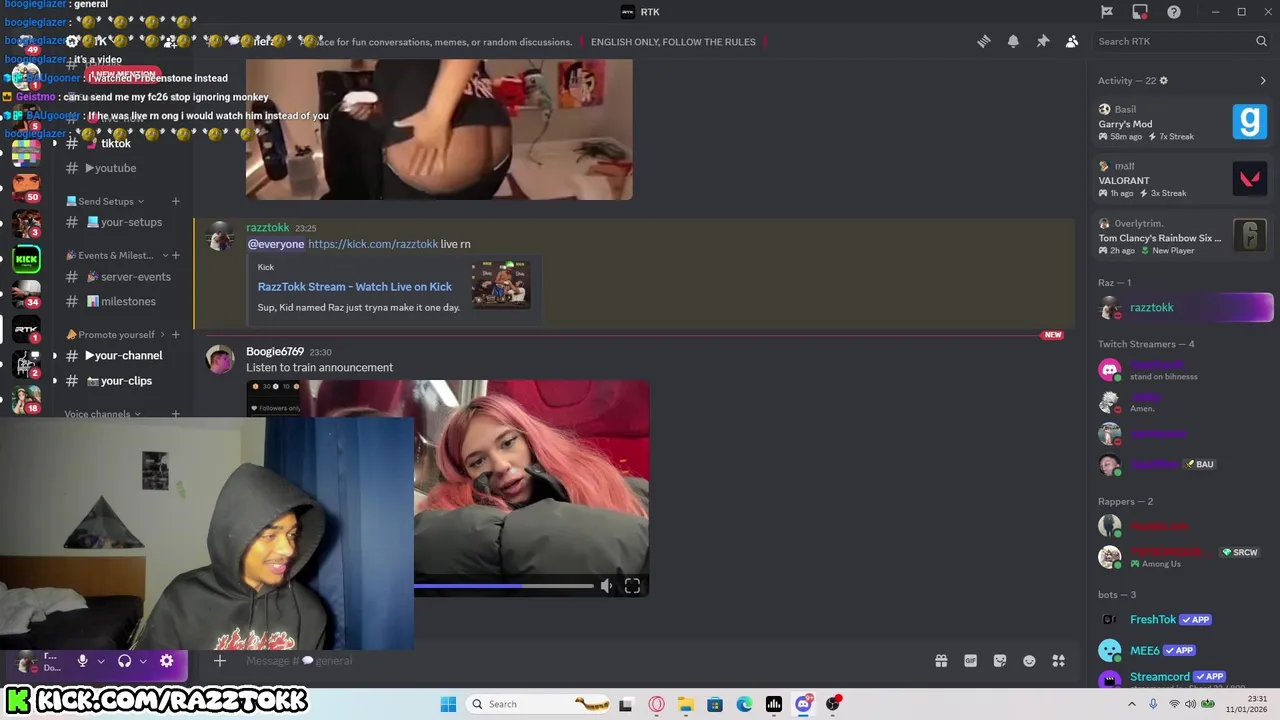
Task: Open razztokk username in the message
Action: [x=268, y=228]
